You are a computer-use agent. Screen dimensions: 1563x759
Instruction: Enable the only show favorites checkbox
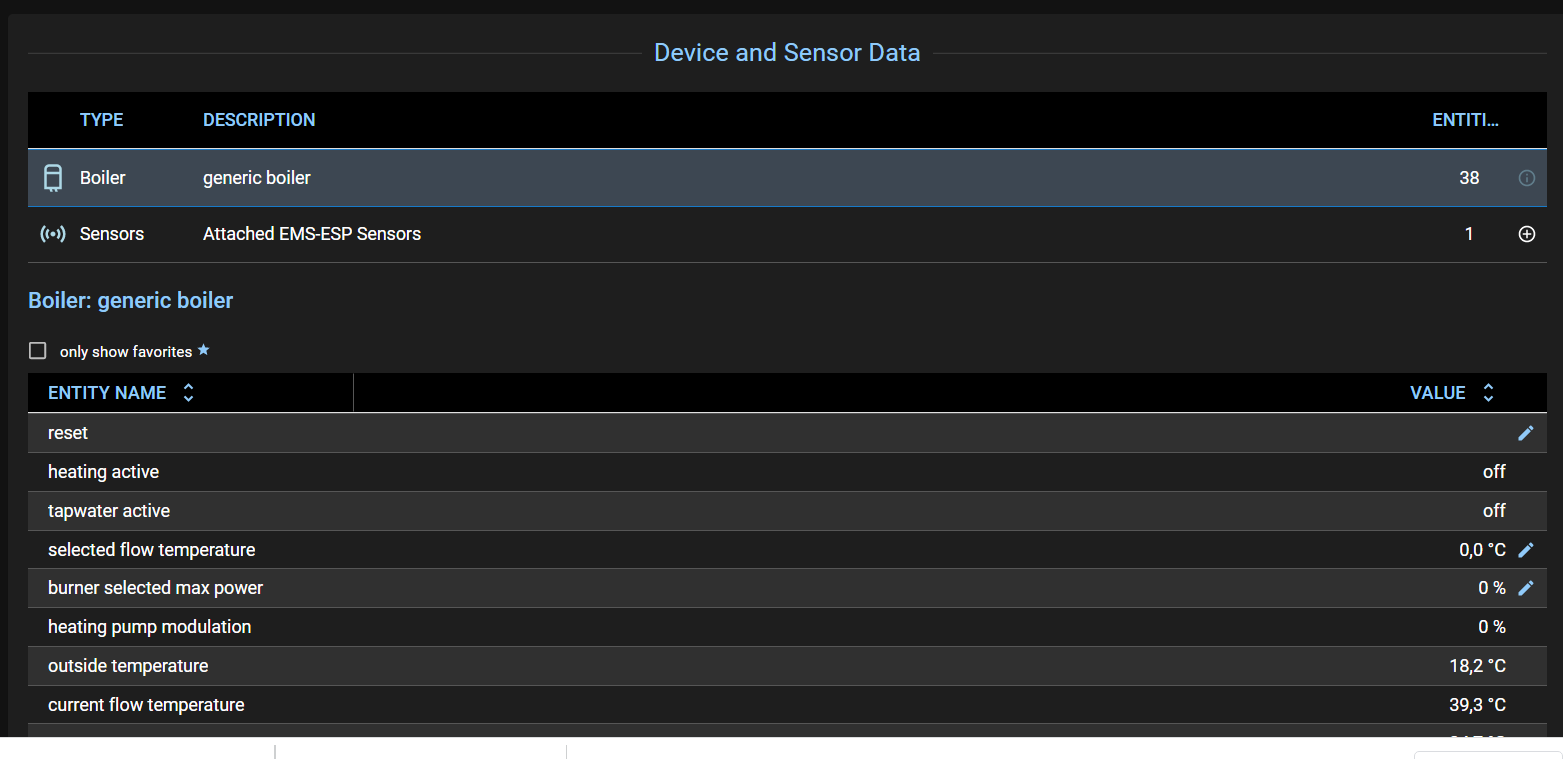pyautogui.click(x=37, y=350)
